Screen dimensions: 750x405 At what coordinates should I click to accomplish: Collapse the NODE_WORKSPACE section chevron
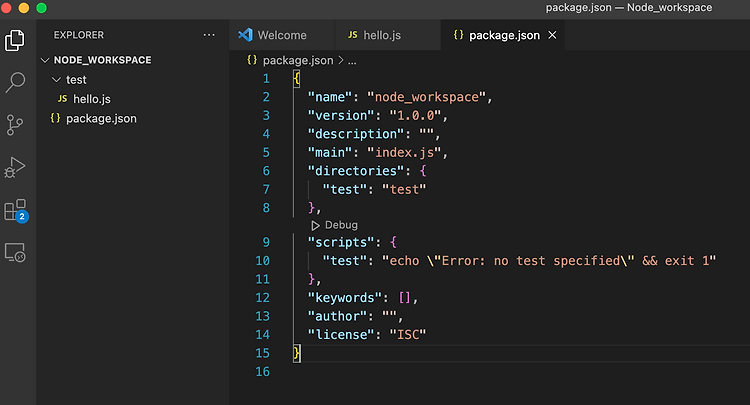click(x=45, y=60)
